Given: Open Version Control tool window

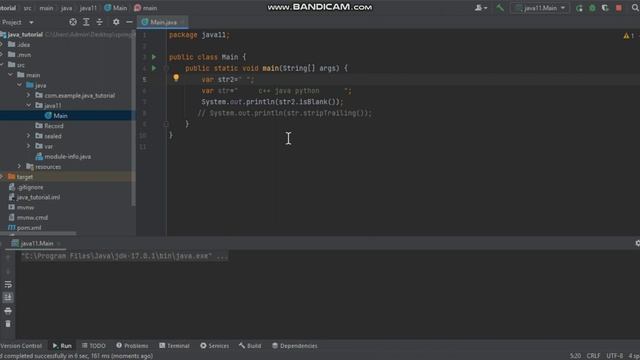Looking at the screenshot, I should pyautogui.click(x=21, y=346).
